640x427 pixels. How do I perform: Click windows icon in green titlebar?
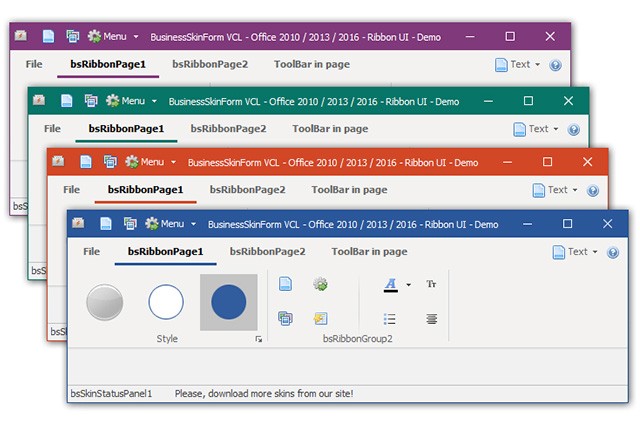(x=91, y=100)
